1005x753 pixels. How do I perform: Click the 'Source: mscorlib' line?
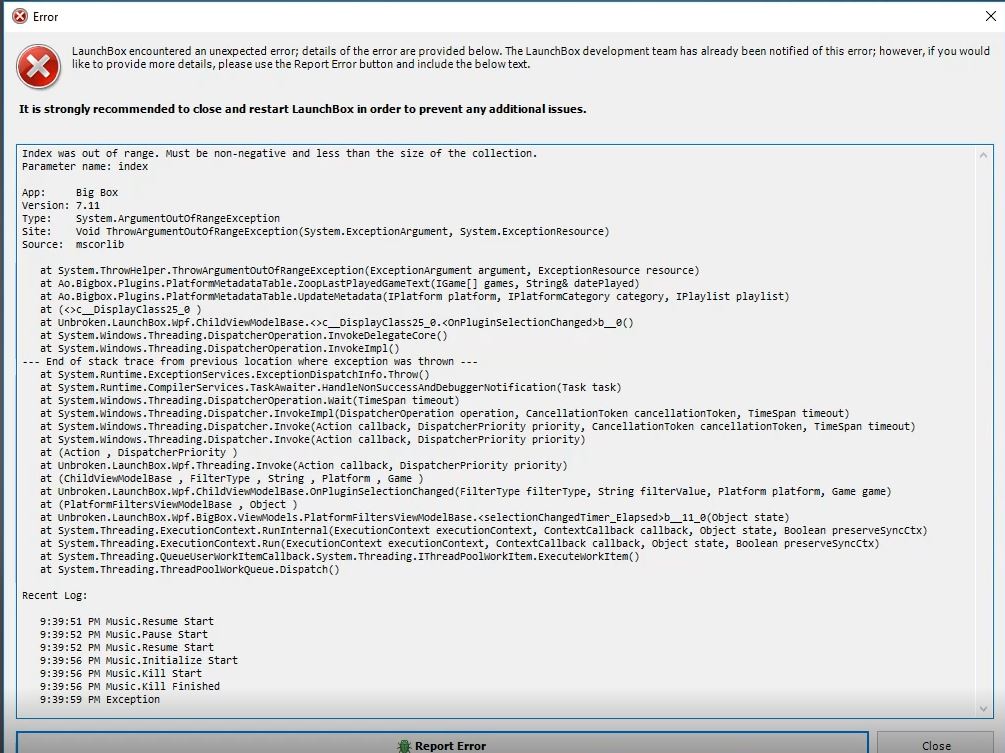pos(73,244)
